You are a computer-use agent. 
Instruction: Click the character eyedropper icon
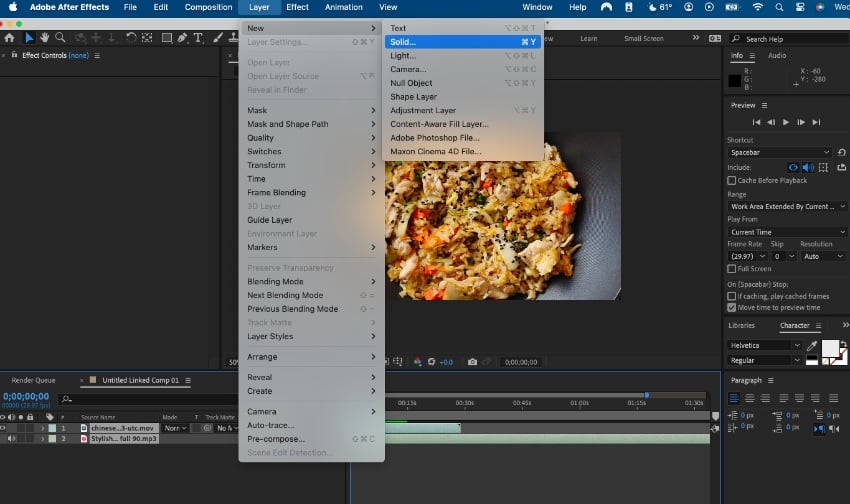point(812,345)
